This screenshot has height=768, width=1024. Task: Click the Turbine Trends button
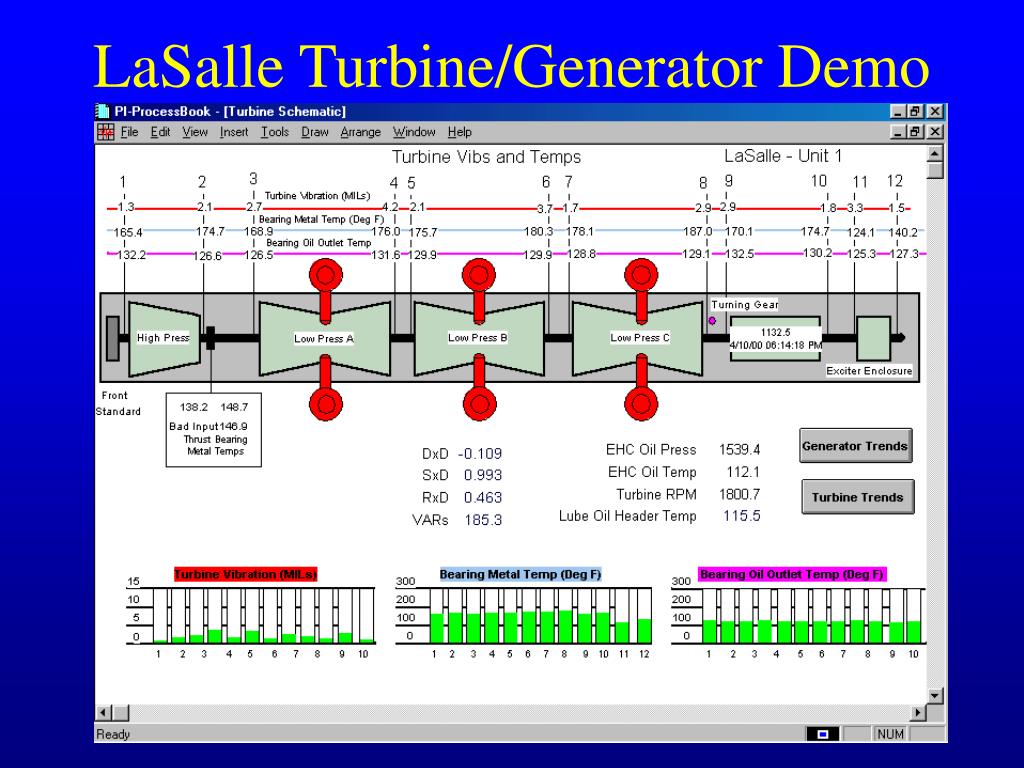857,497
